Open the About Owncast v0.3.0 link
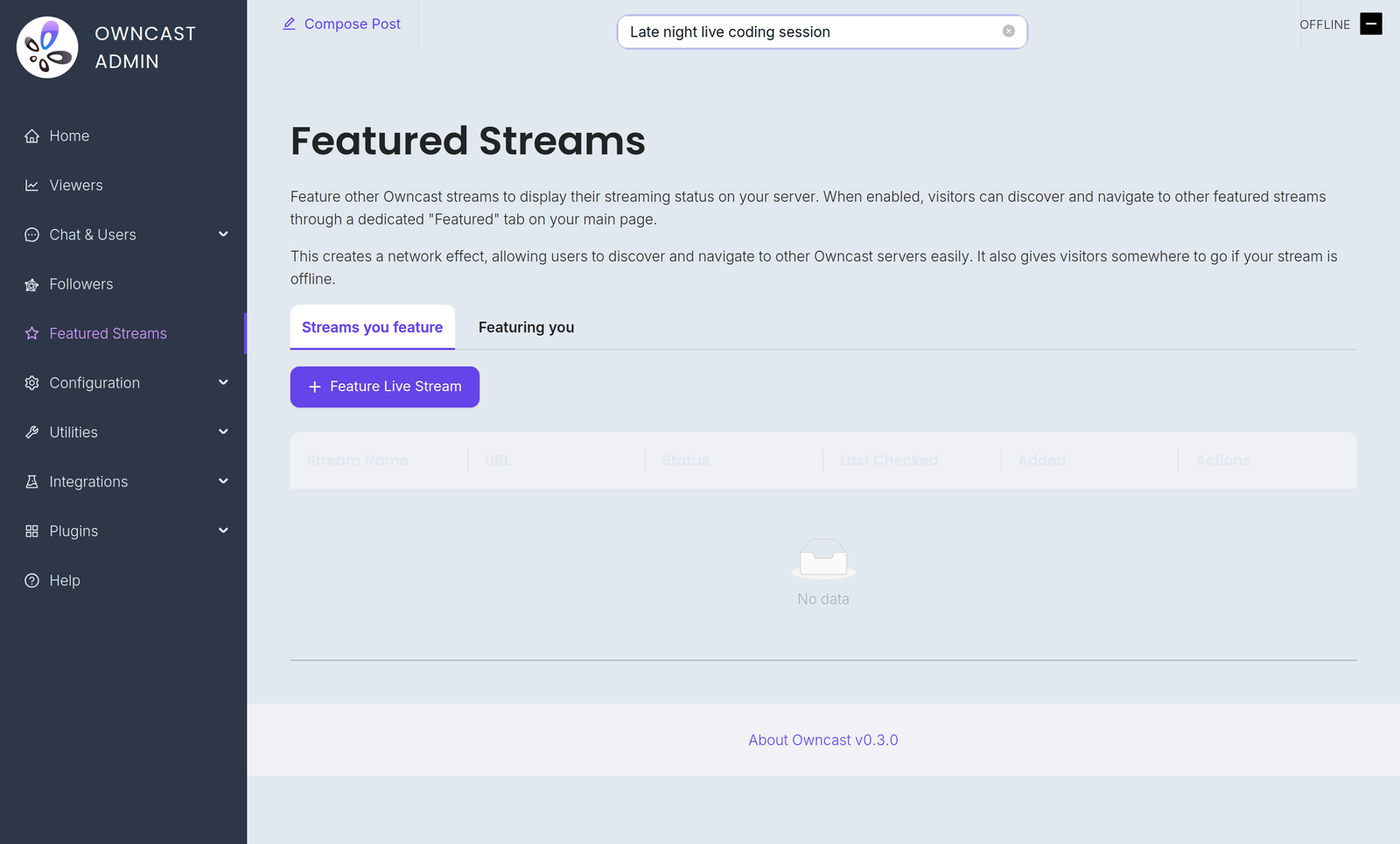This screenshot has width=1400, height=844. [x=823, y=740]
